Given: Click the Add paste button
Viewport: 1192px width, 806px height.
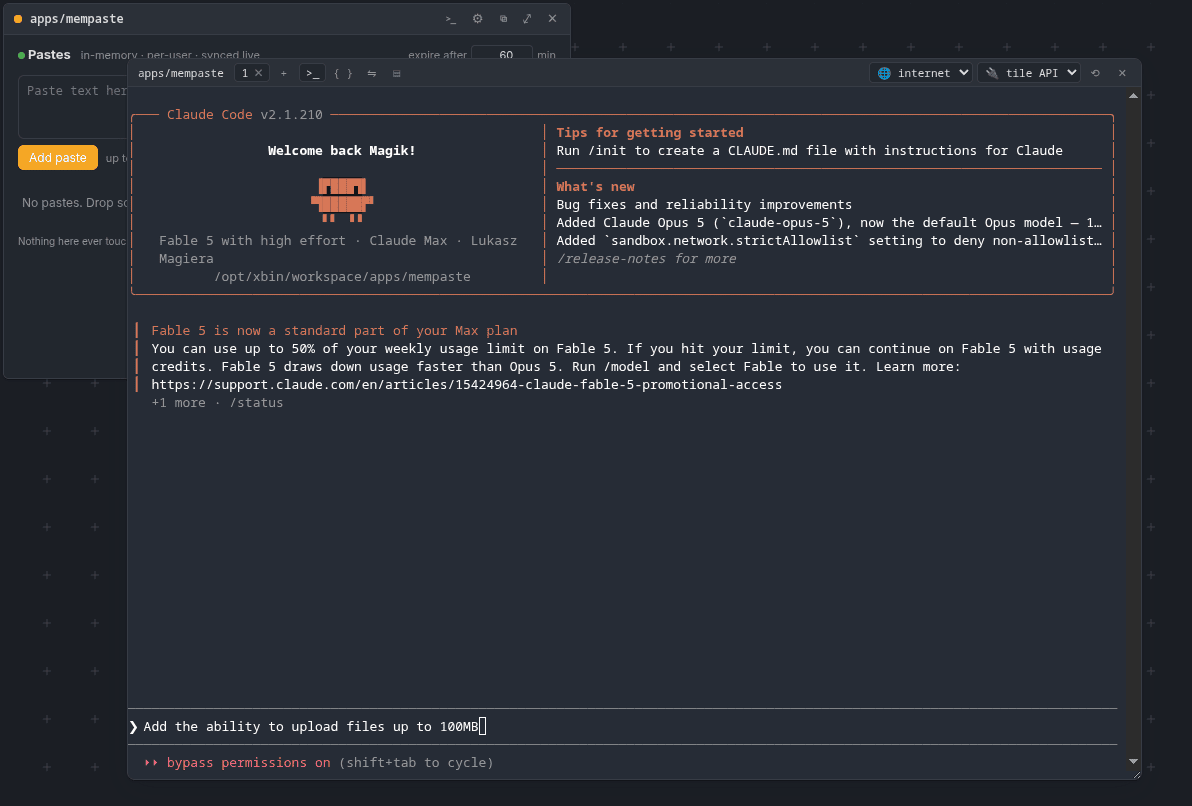Looking at the screenshot, I should [x=58, y=157].
